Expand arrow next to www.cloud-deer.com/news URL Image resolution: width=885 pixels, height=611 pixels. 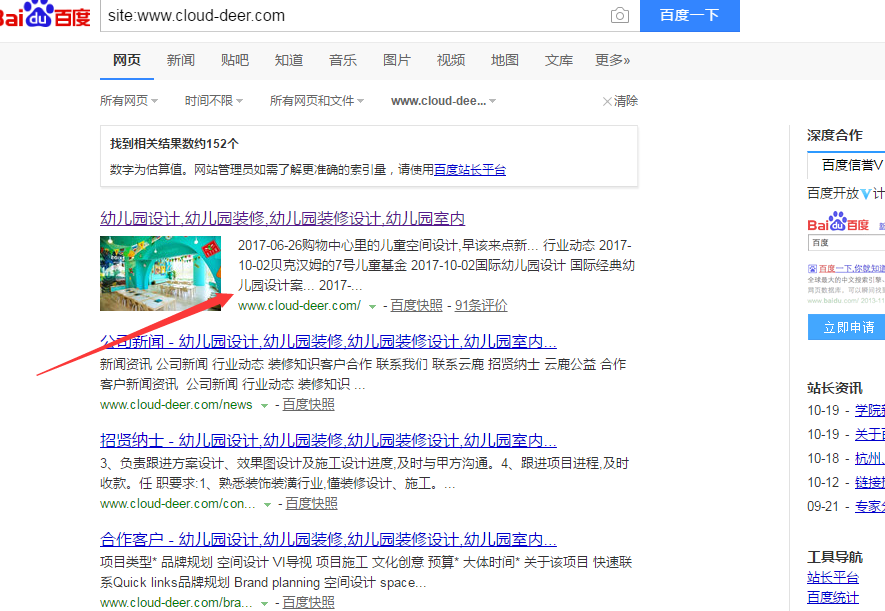coord(265,405)
